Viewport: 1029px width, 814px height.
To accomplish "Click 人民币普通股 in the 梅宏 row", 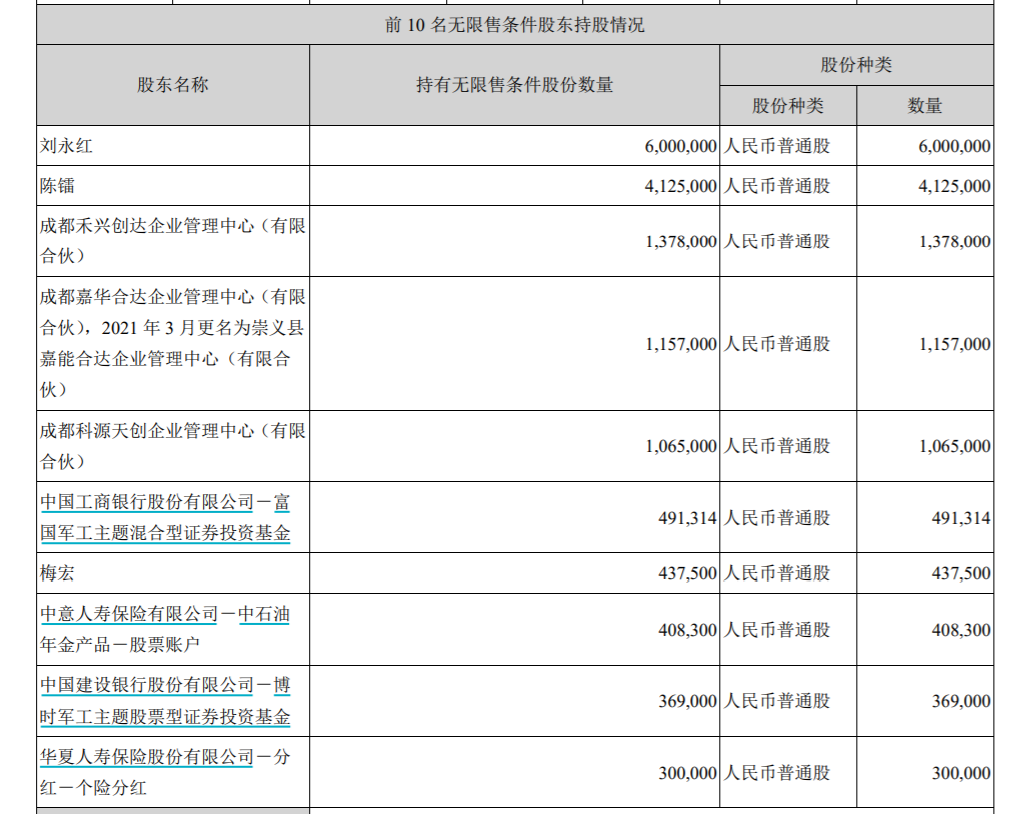I will point(777,572).
